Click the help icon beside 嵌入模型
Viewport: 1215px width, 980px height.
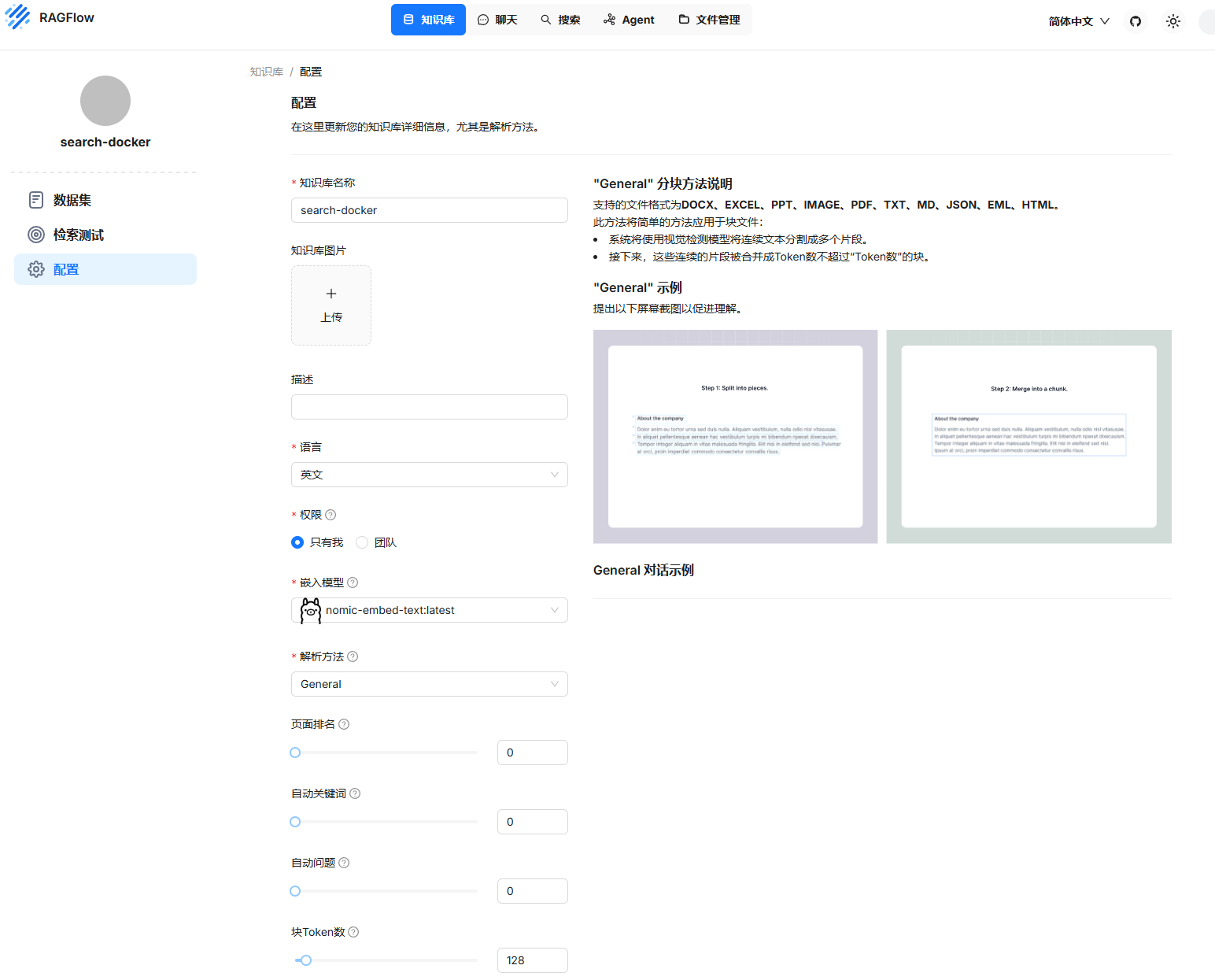(x=353, y=582)
